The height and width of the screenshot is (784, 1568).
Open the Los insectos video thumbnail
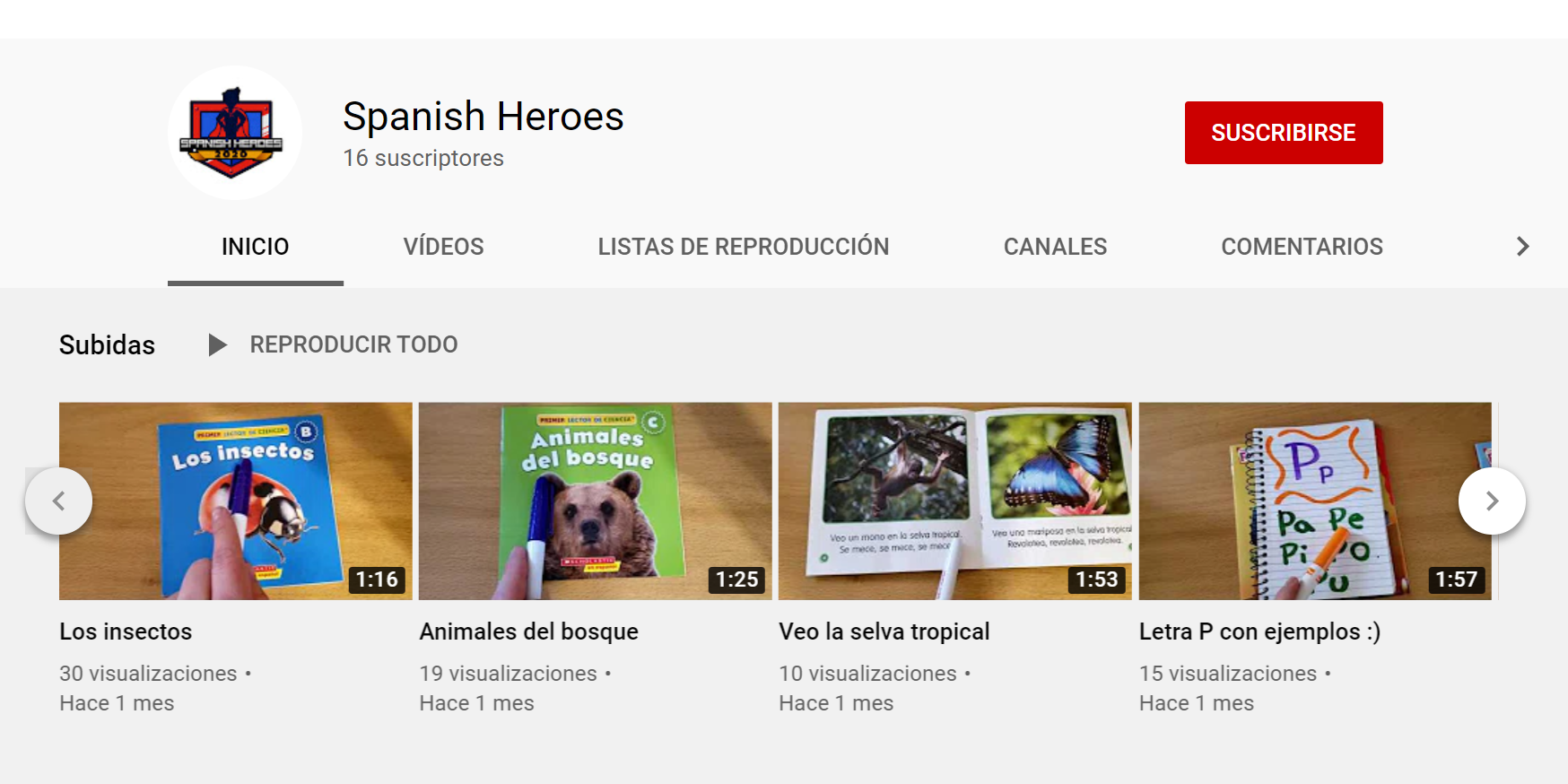[236, 501]
